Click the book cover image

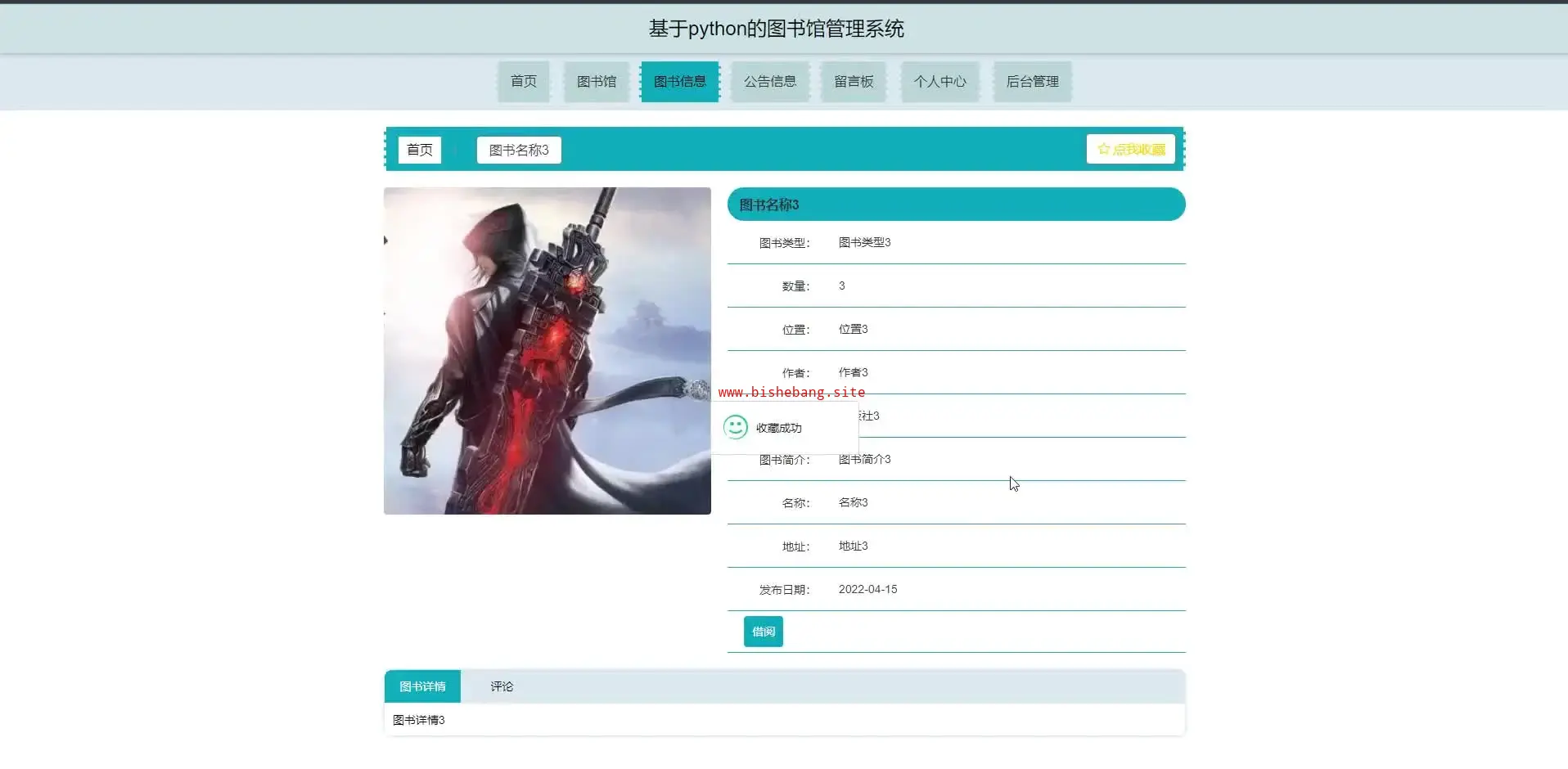click(x=547, y=351)
